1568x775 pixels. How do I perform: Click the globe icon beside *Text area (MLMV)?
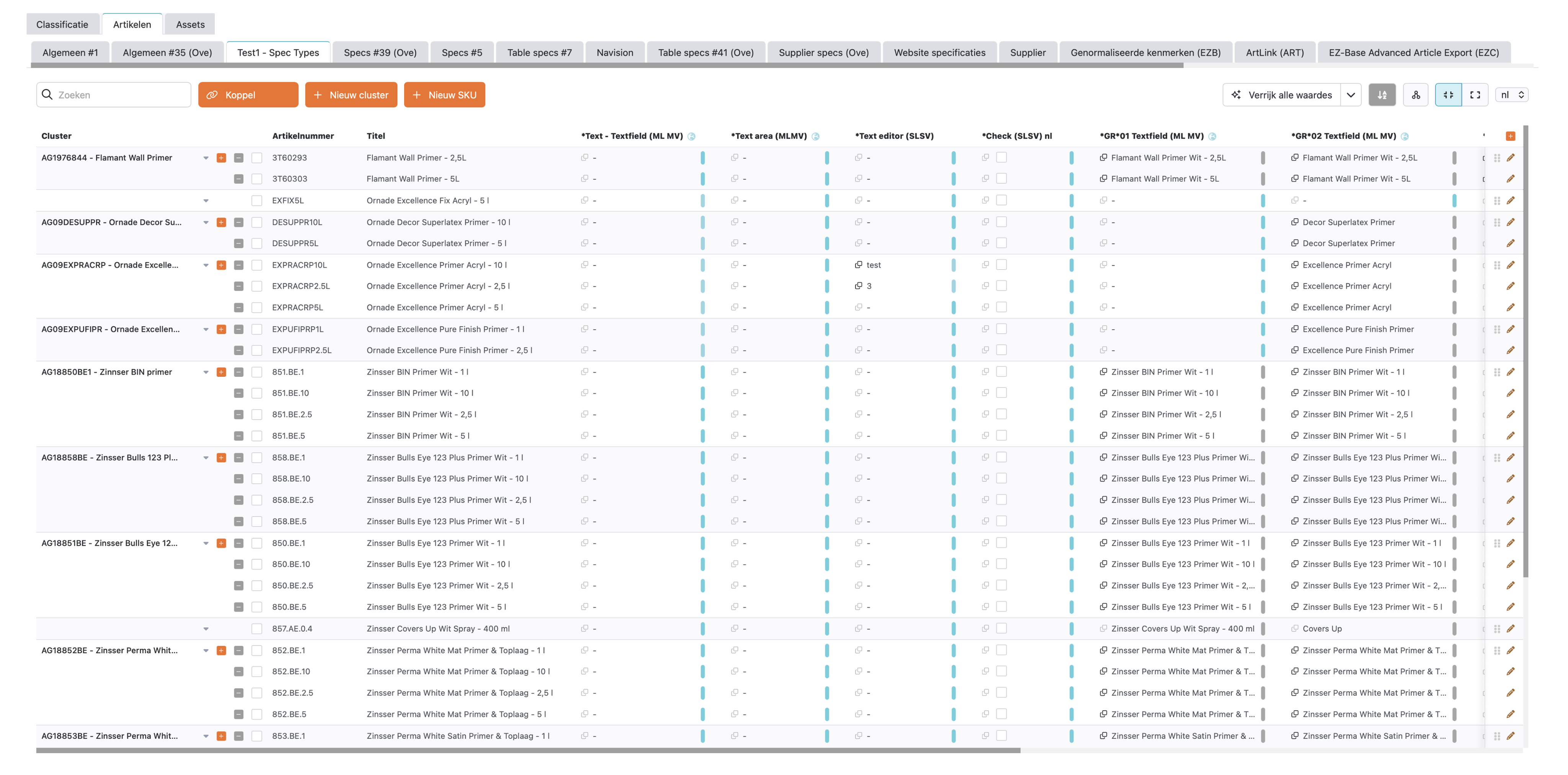coord(816,136)
